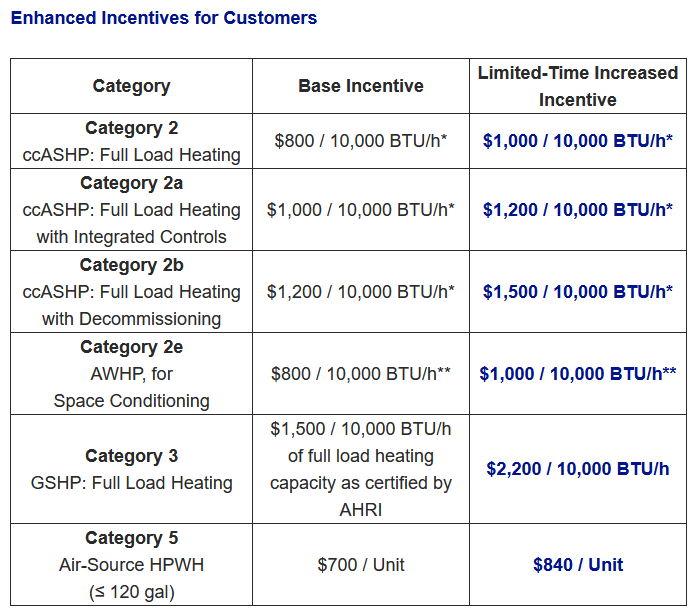Click Category 2a increased incentive of $1,200
The image size is (697, 615).
(x=578, y=210)
